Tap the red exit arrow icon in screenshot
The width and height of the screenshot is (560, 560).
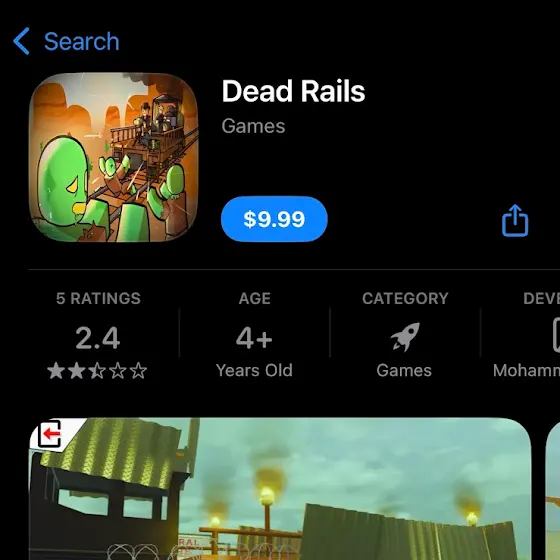[x=50, y=434]
